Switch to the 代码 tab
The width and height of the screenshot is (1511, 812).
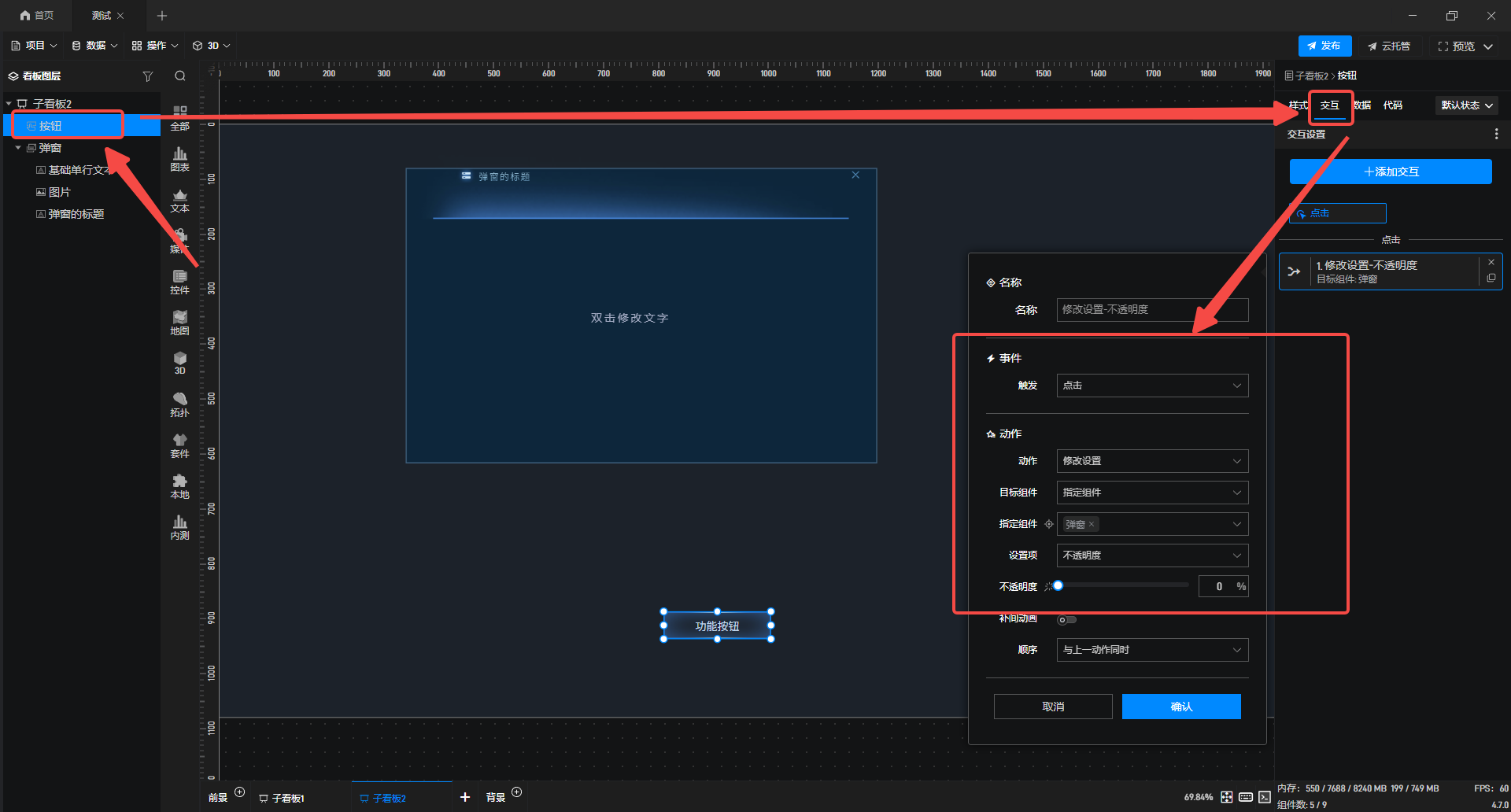click(x=1392, y=105)
